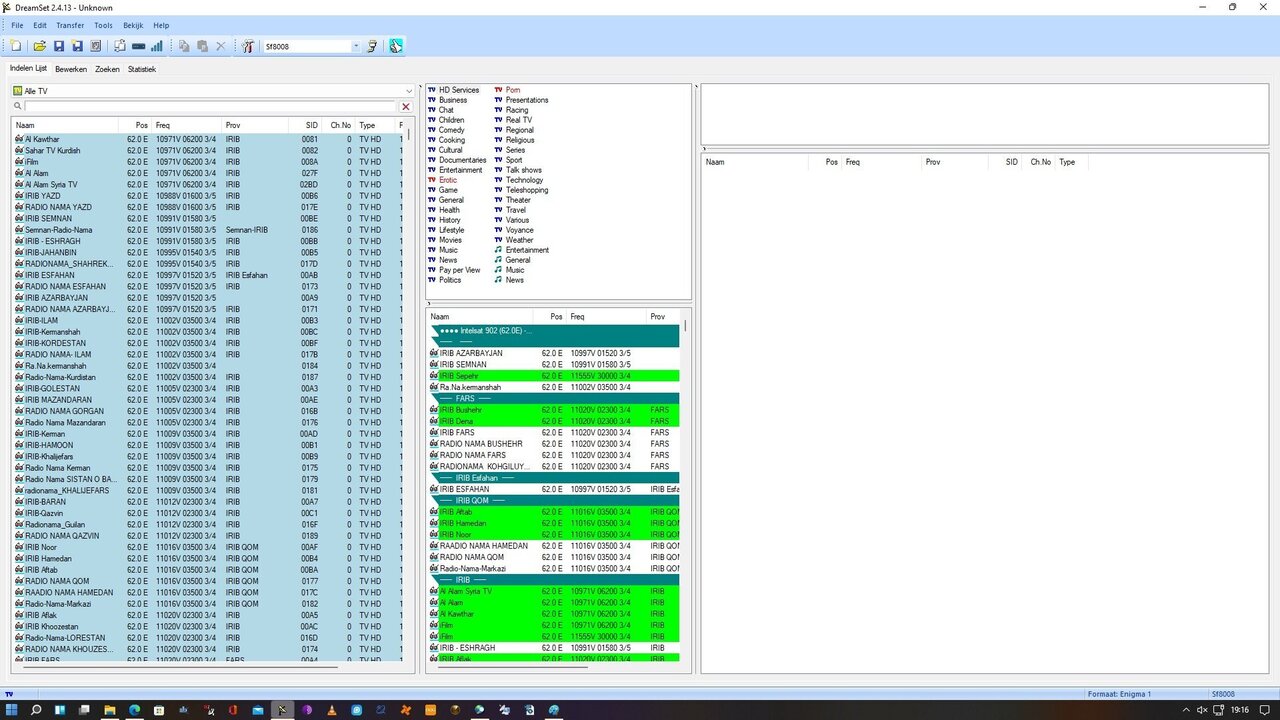
Task: Open the hammer tools settings icon
Action: tap(248, 46)
